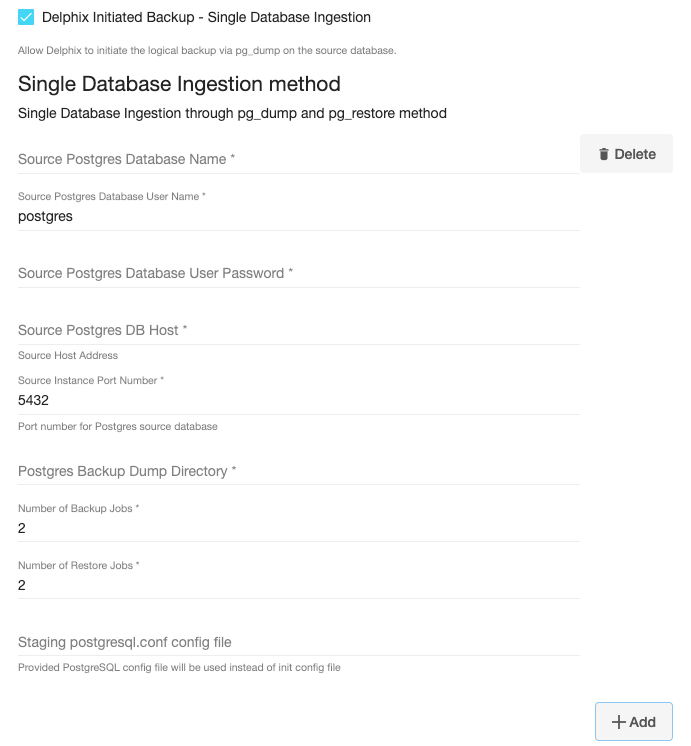The width and height of the screenshot is (691, 746).
Task: Click the plus icon on Add
Action: [x=618, y=722]
